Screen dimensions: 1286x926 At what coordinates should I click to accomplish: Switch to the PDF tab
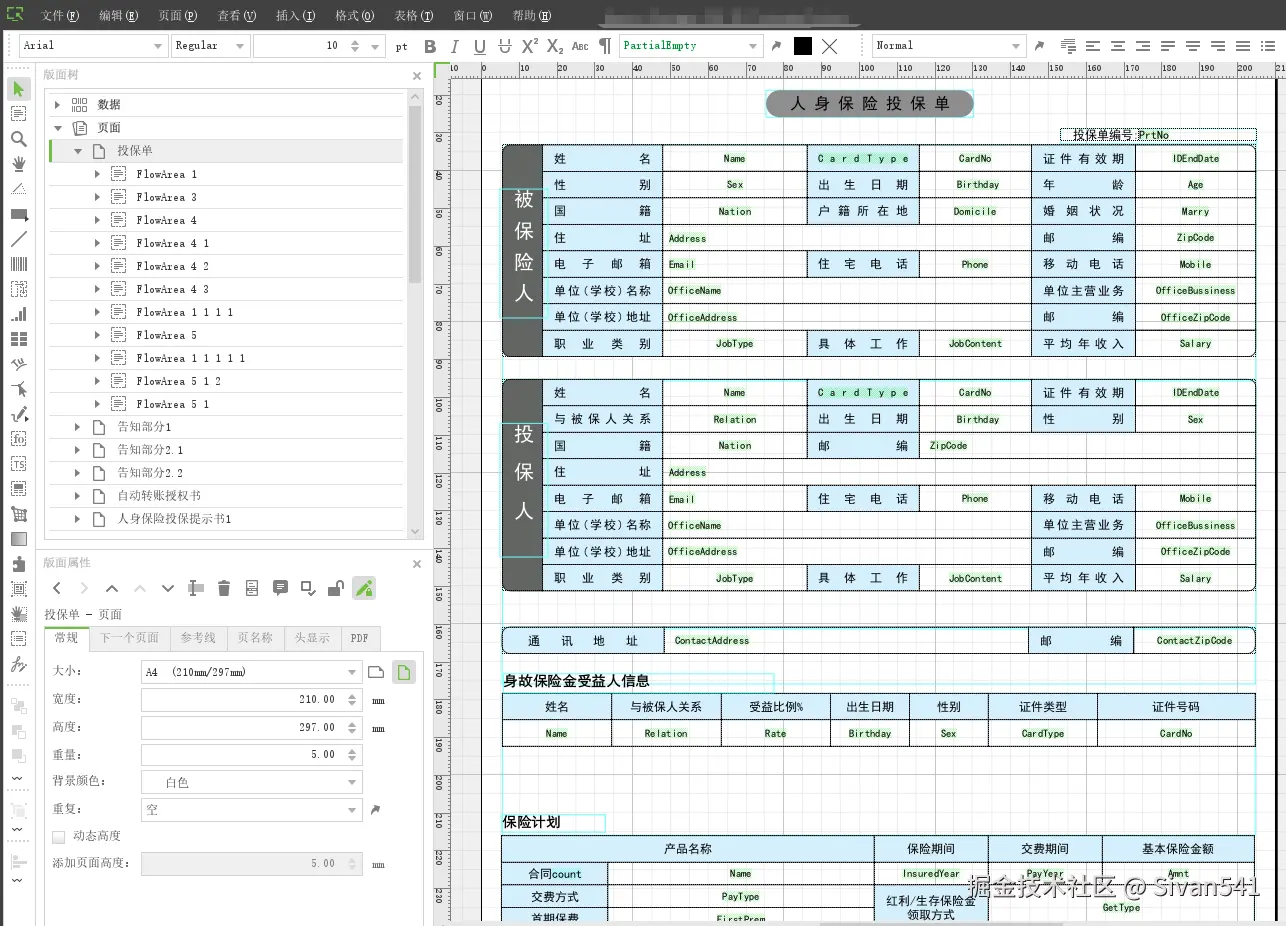click(360, 638)
